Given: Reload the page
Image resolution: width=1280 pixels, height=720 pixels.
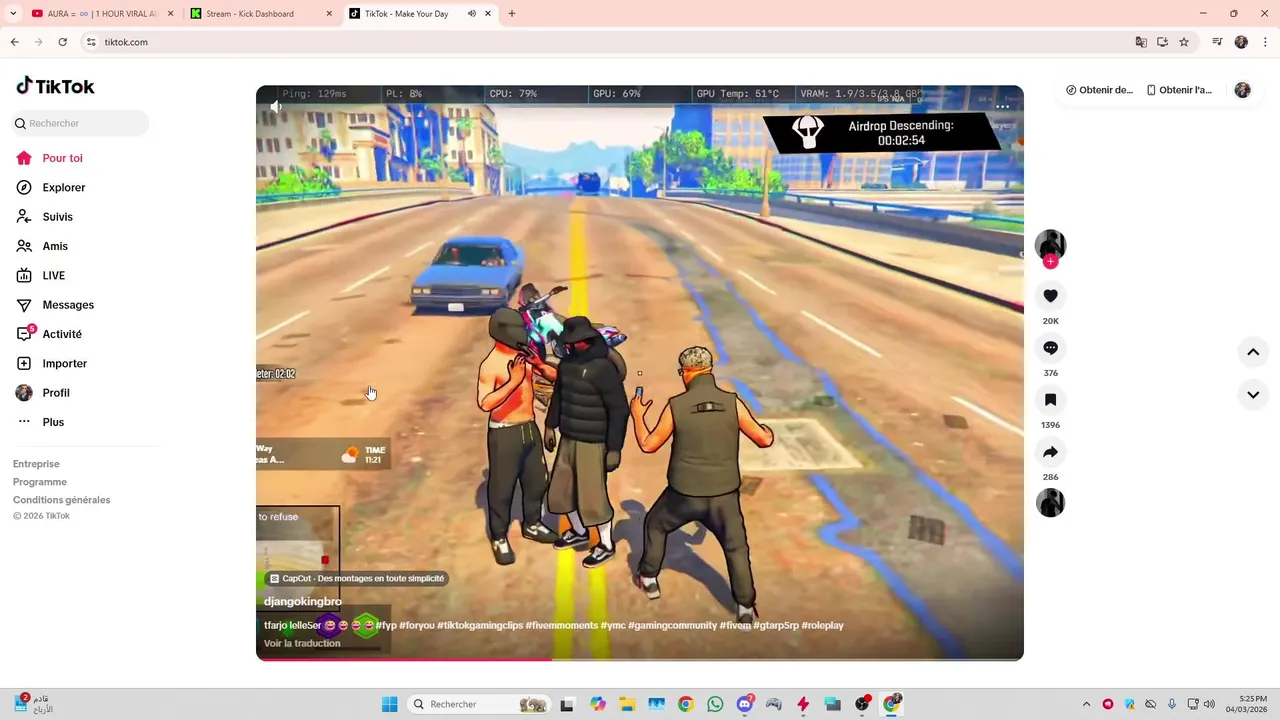Looking at the screenshot, I should pos(62,42).
